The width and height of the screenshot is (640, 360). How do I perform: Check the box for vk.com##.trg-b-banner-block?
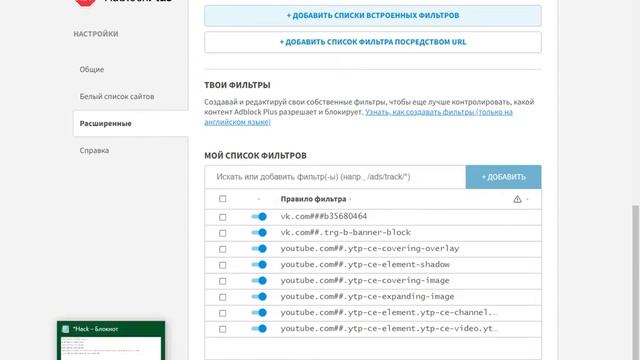(x=222, y=233)
